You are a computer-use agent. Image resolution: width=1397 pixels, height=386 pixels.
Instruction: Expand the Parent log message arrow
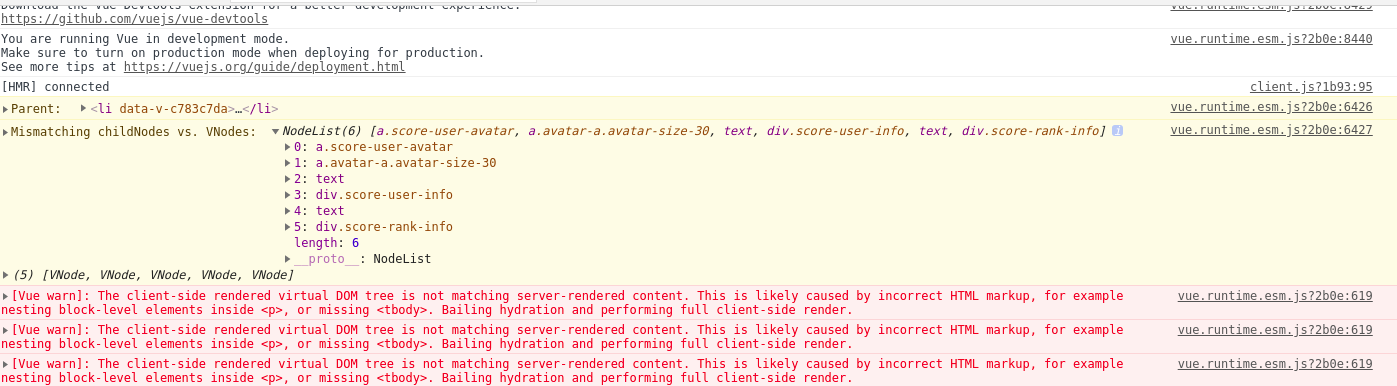point(5,109)
